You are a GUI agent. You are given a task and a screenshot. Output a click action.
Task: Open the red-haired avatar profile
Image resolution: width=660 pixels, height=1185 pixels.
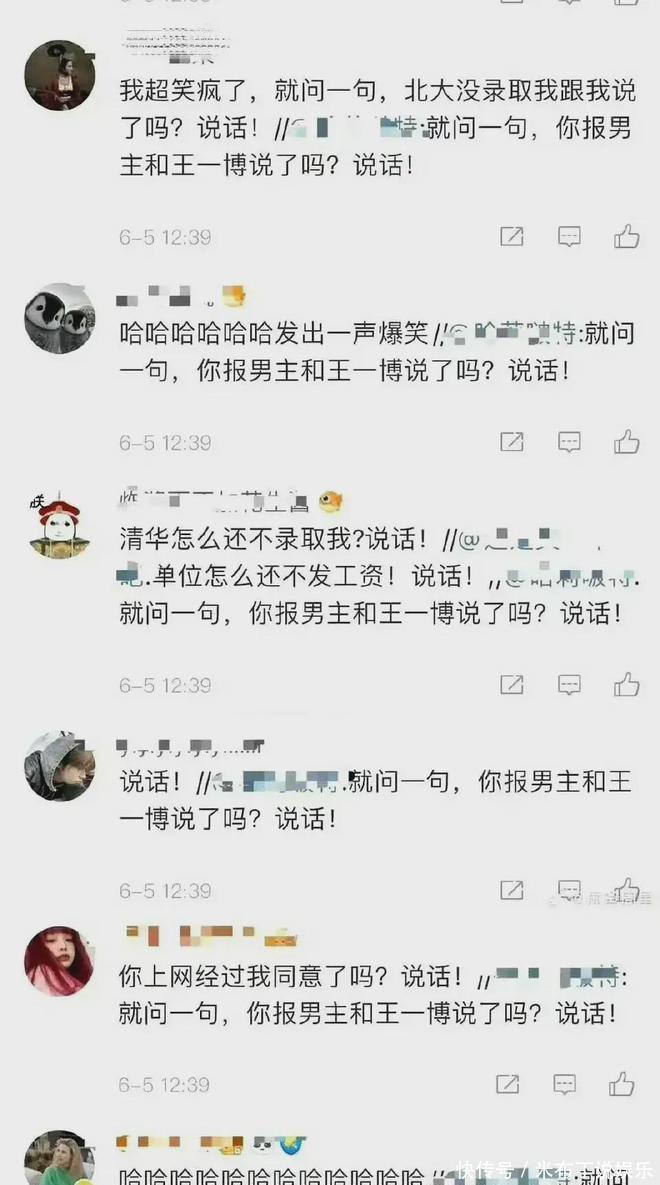pos(59,961)
